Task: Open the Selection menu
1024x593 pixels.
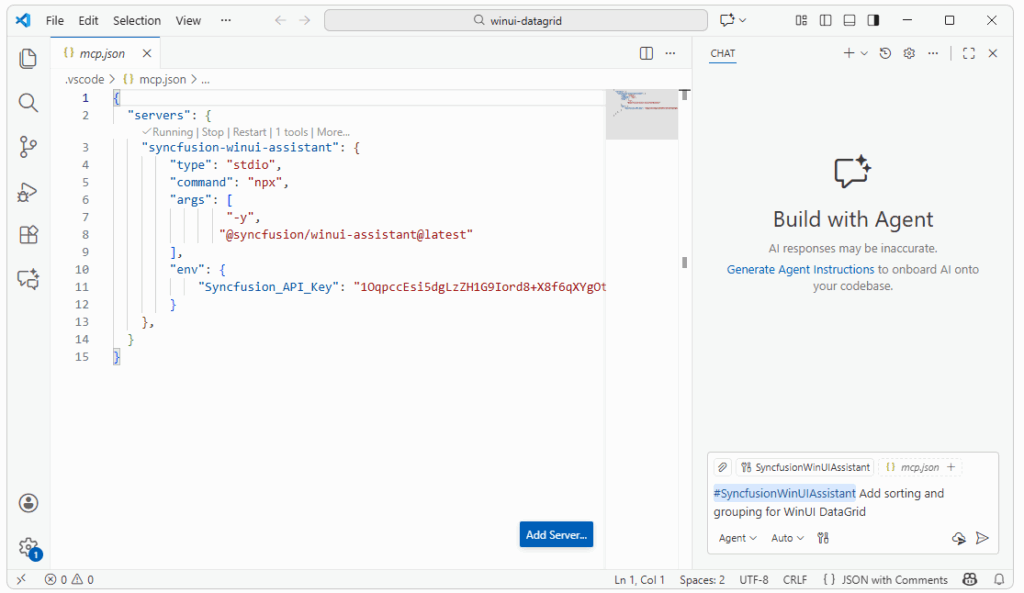Action: pos(137,20)
